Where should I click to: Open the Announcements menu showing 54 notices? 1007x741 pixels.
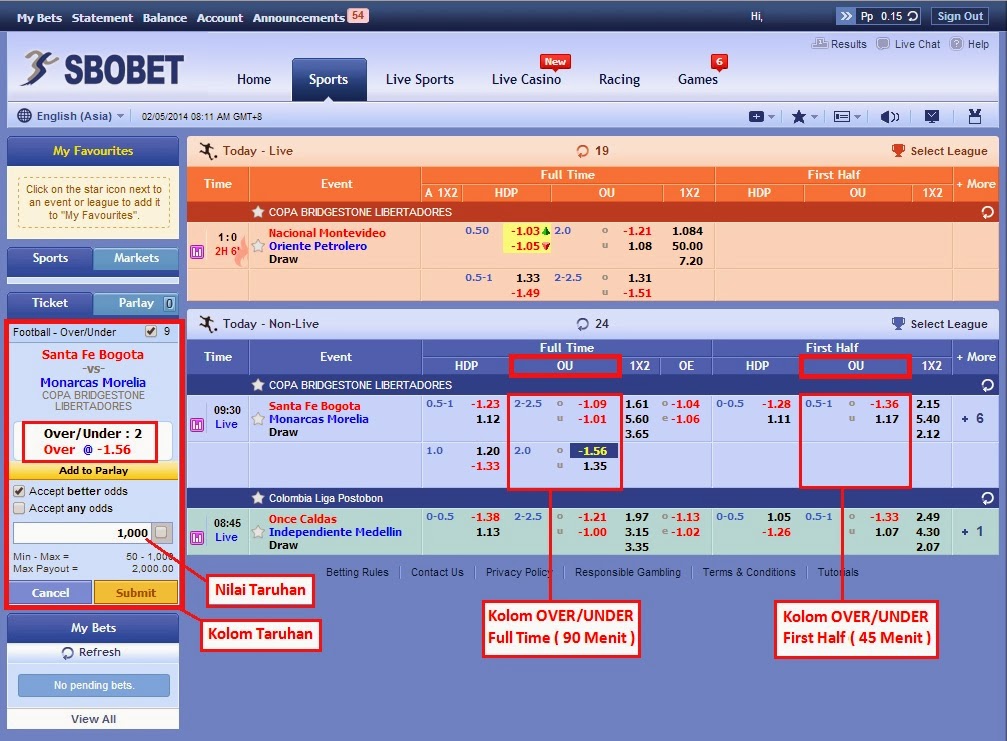click(x=297, y=17)
